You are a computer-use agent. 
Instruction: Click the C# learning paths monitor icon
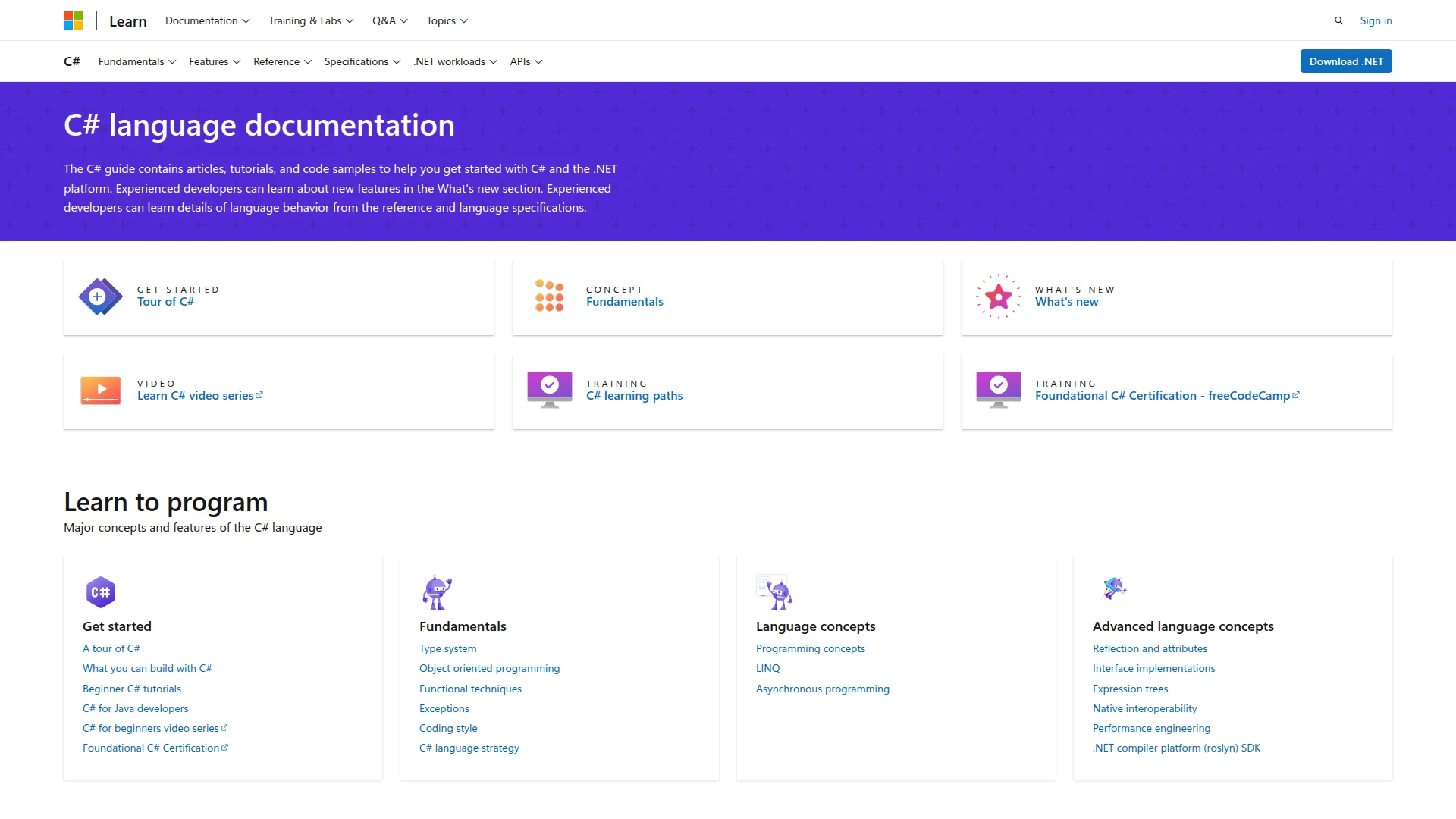point(549,390)
